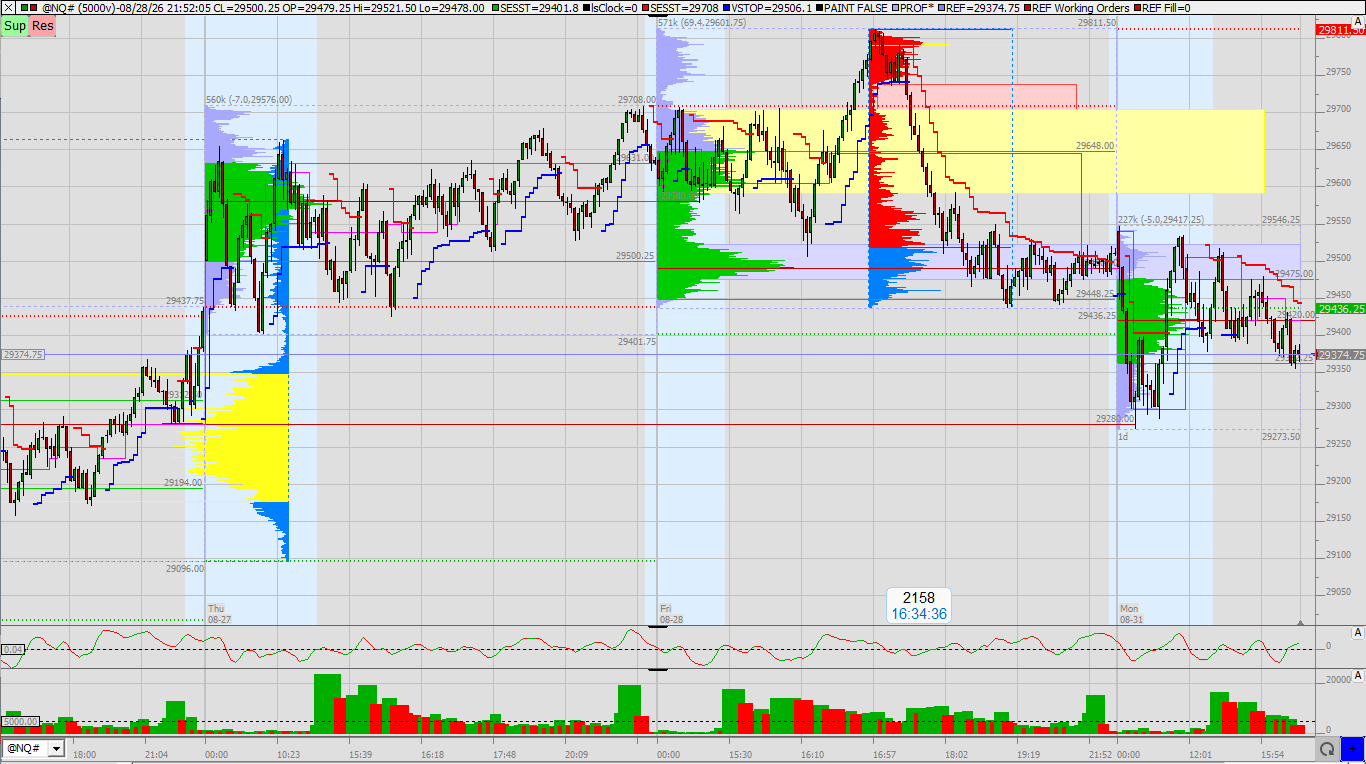Viewport: 1366px width, 764px height.
Task: Click the 29448.25 price level label
Action: tap(1096, 294)
